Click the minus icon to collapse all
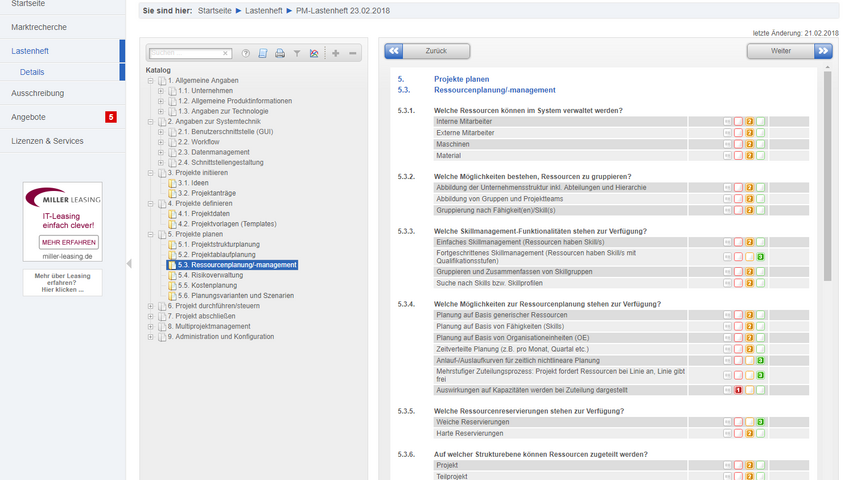853x480 pixels. [x=353, y=53]
